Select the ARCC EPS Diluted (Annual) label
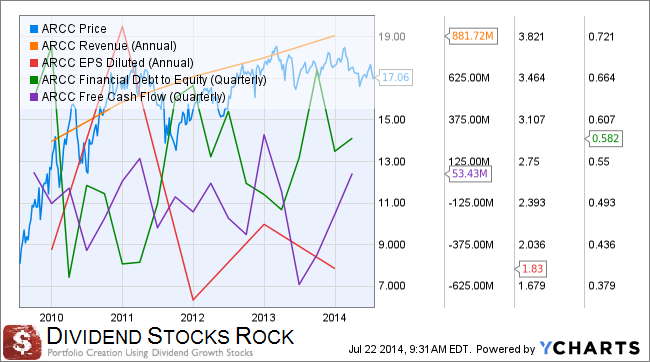This screenshot has height=362, width=650. 118,63
